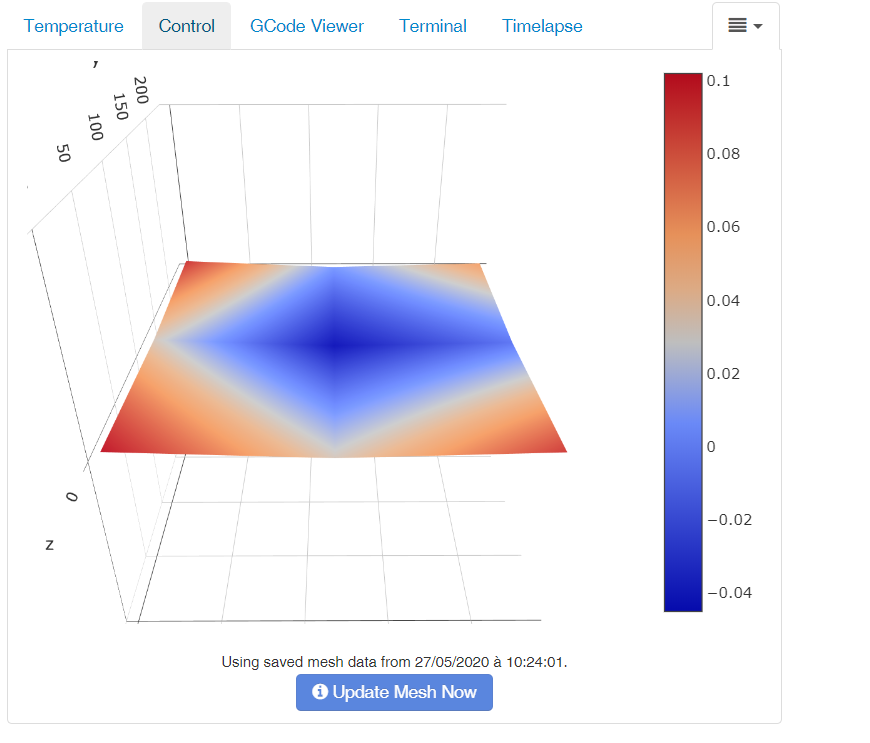Click the z axis label
This screenshot has height=743, width=870.
click(49, 545)
